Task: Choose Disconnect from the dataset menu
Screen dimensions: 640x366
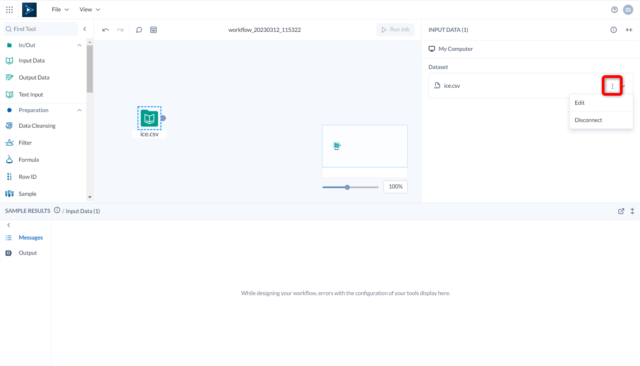Action: tap(601, 120)
